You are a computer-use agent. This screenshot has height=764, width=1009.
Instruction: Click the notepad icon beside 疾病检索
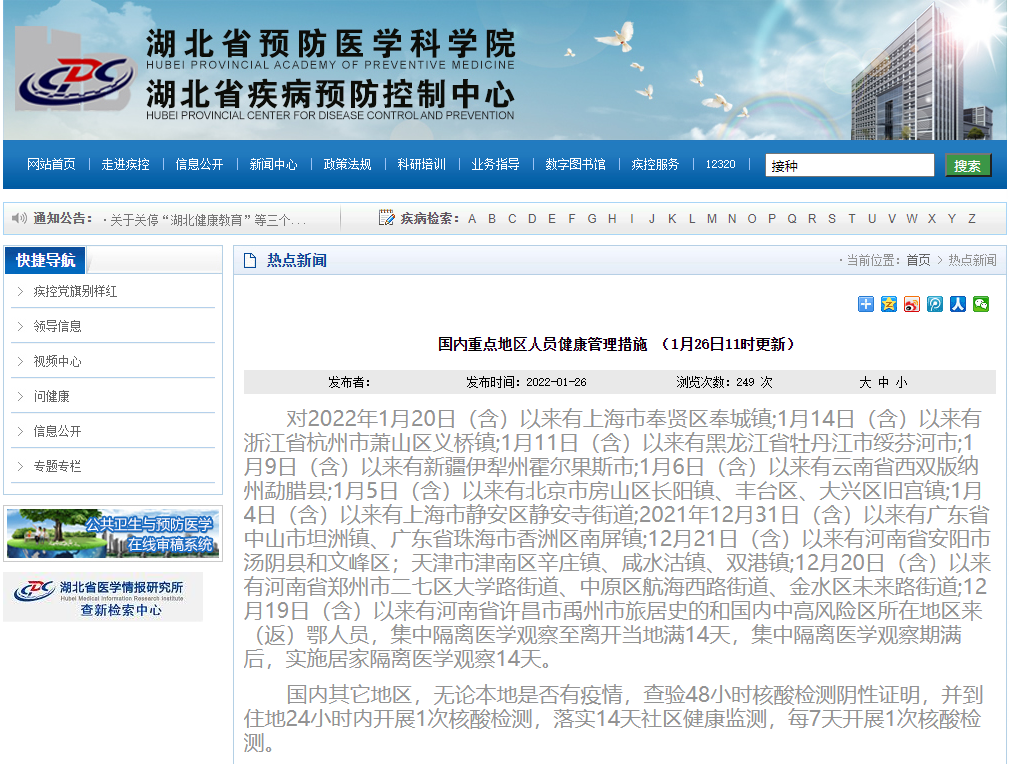click(x=387, y=218)
